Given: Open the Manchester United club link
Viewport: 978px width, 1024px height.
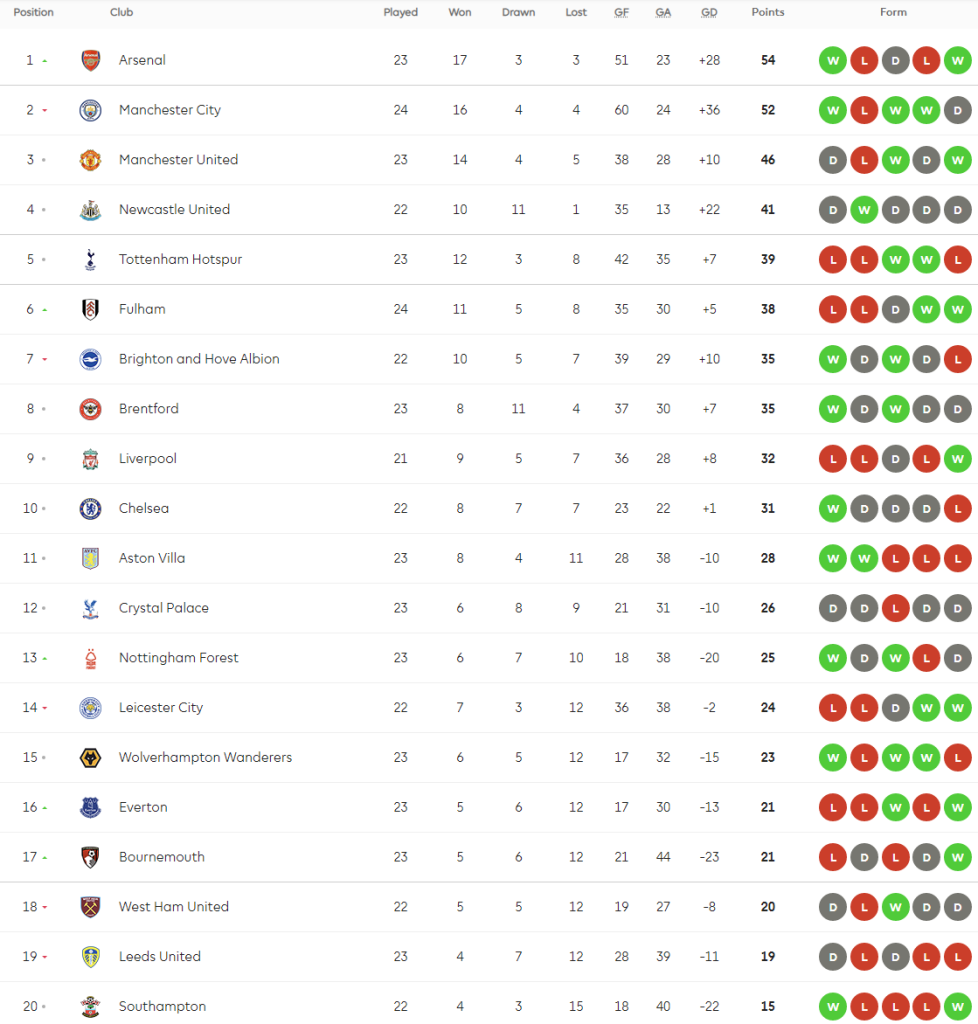Looking at the screenshot, I should 178,160.
